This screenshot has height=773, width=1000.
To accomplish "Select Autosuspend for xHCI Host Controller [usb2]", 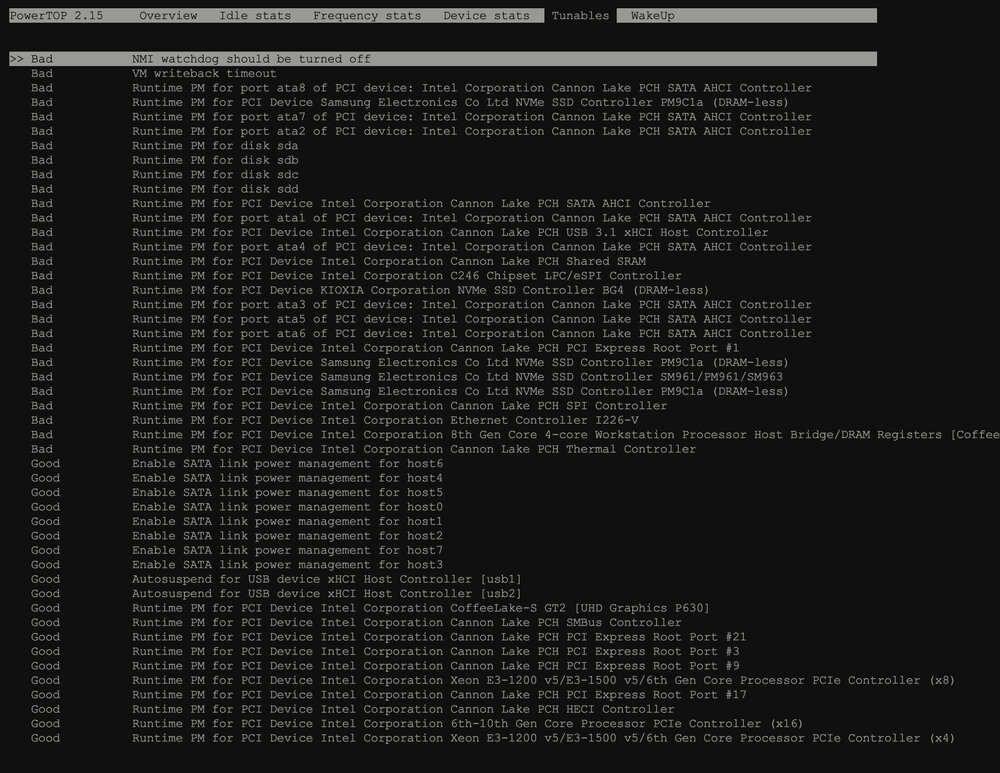I will (276, 594).
